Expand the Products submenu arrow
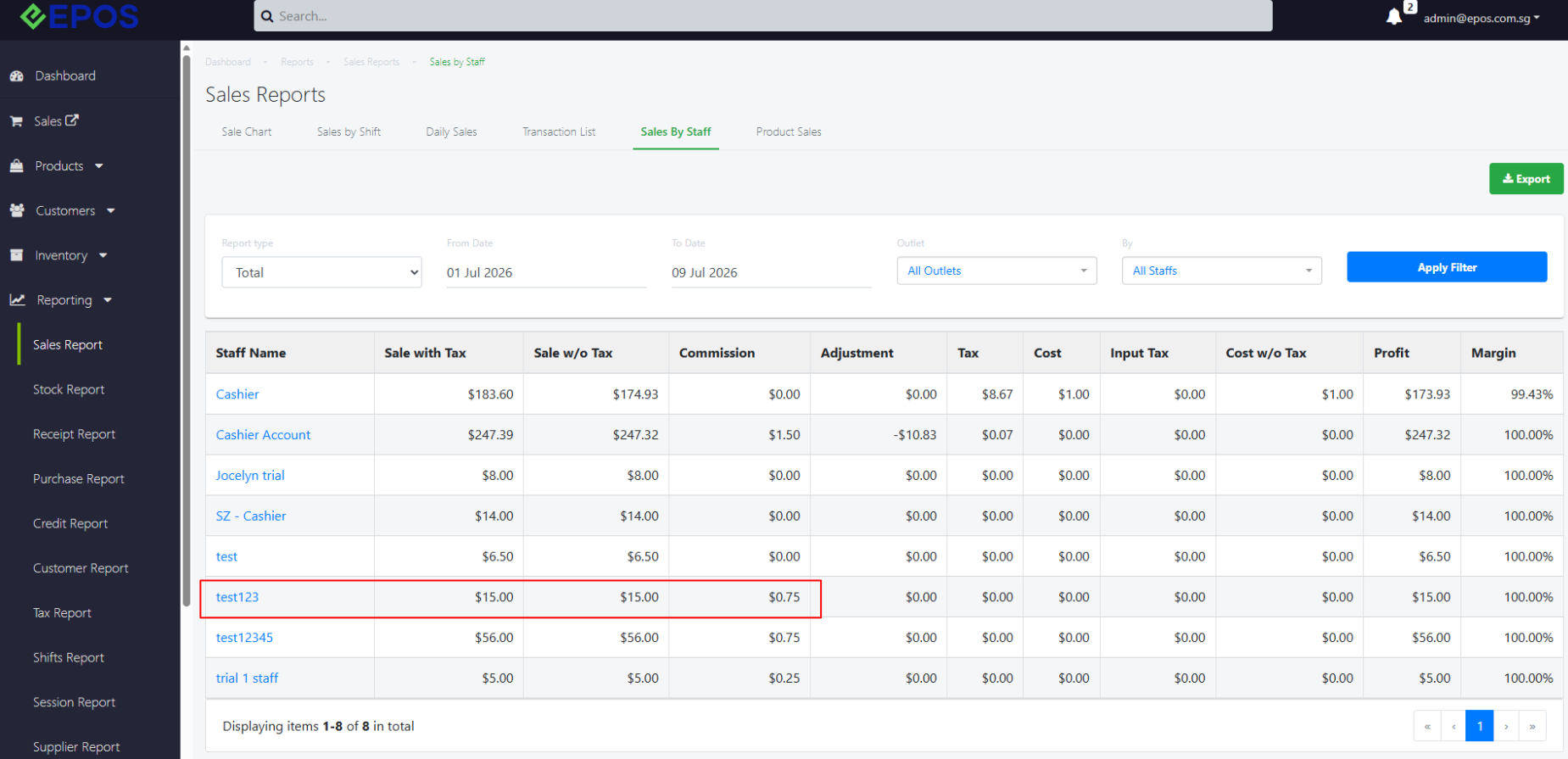Image resolution: width=1568 pixels, height=759 pixels. tap(99, 166)
